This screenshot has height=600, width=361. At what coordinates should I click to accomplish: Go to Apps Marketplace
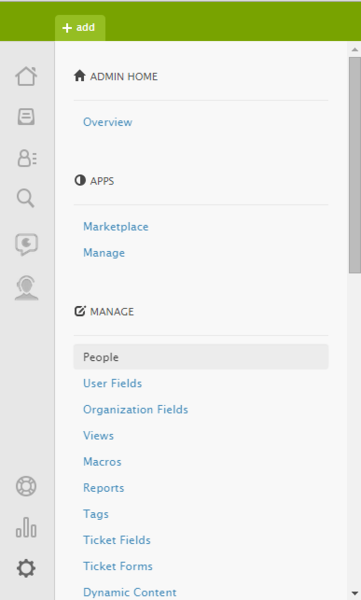click(116, 227)
